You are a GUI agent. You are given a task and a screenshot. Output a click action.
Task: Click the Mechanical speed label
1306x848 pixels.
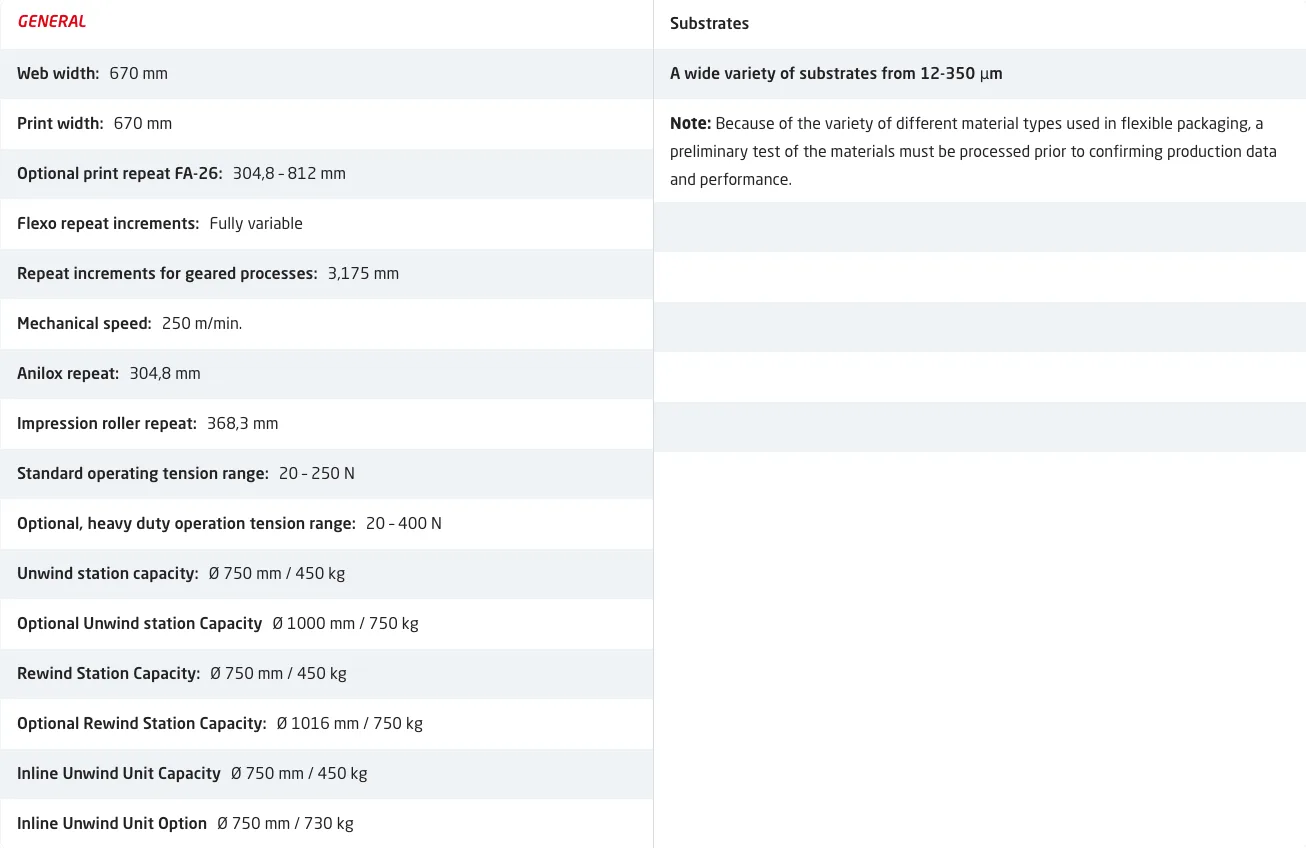84,324
